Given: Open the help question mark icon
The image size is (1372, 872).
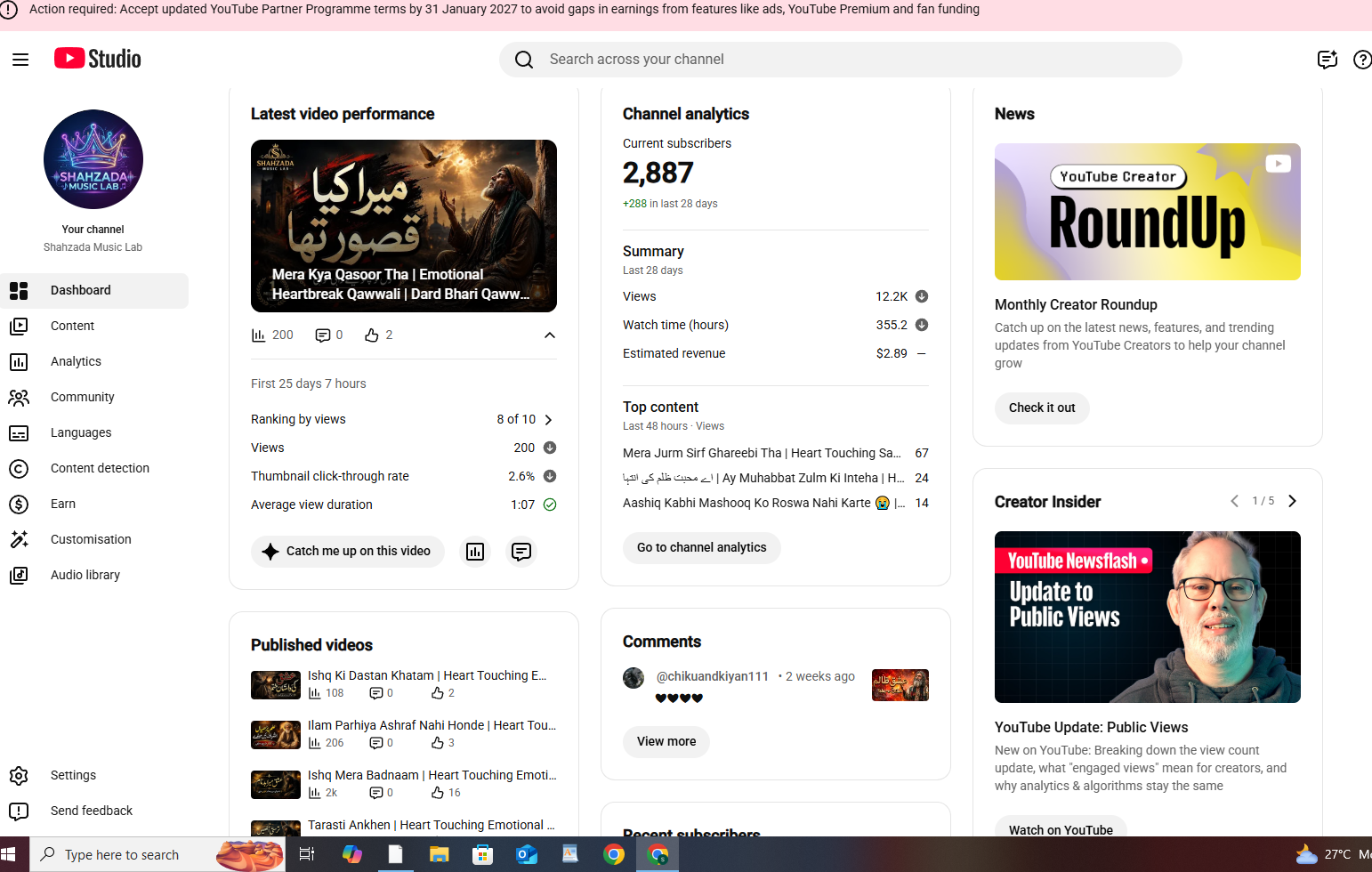Looking at the screenshot, I should (x=1362, y=60).
